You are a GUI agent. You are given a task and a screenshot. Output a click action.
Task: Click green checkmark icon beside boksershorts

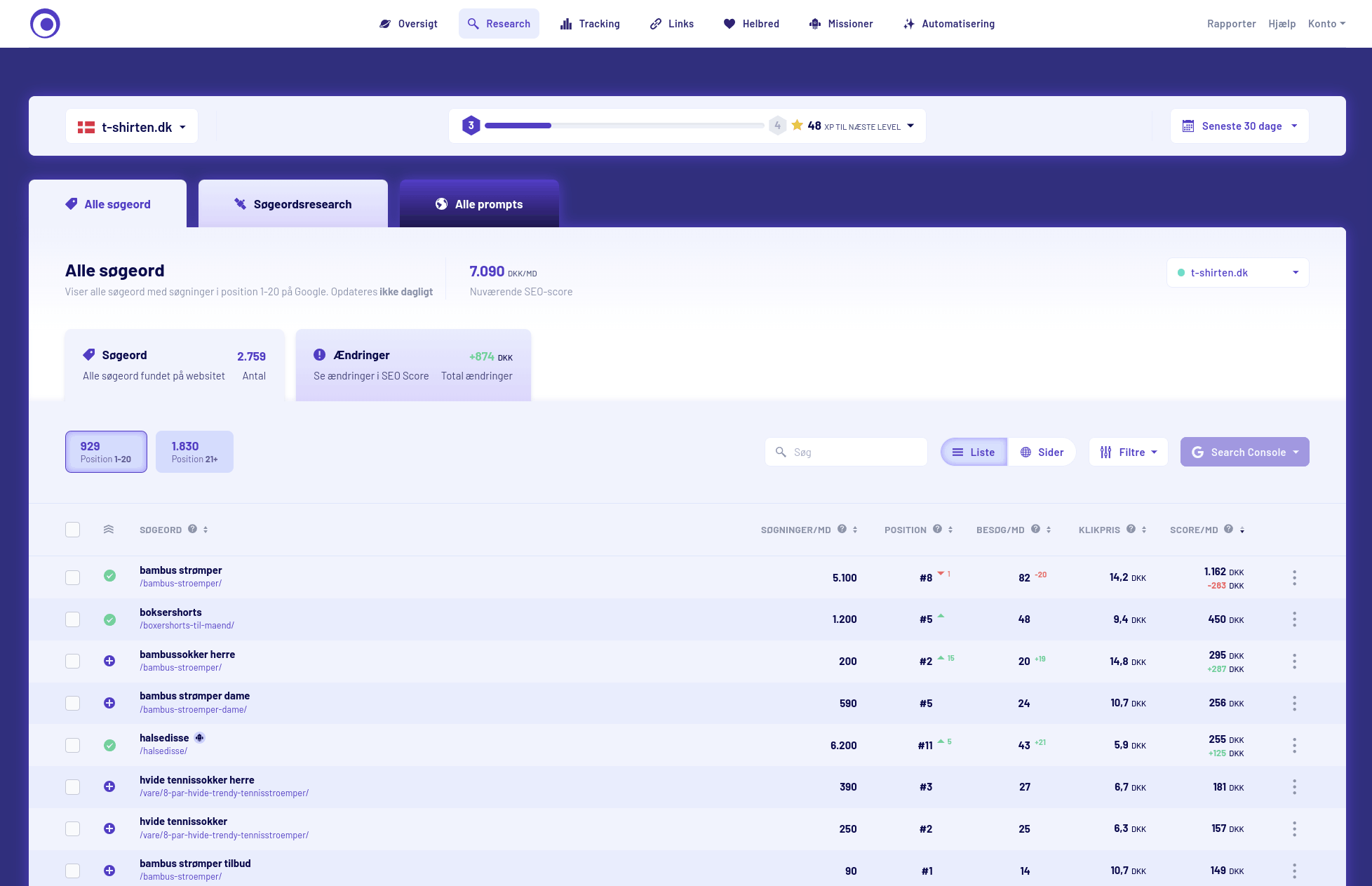109,619
